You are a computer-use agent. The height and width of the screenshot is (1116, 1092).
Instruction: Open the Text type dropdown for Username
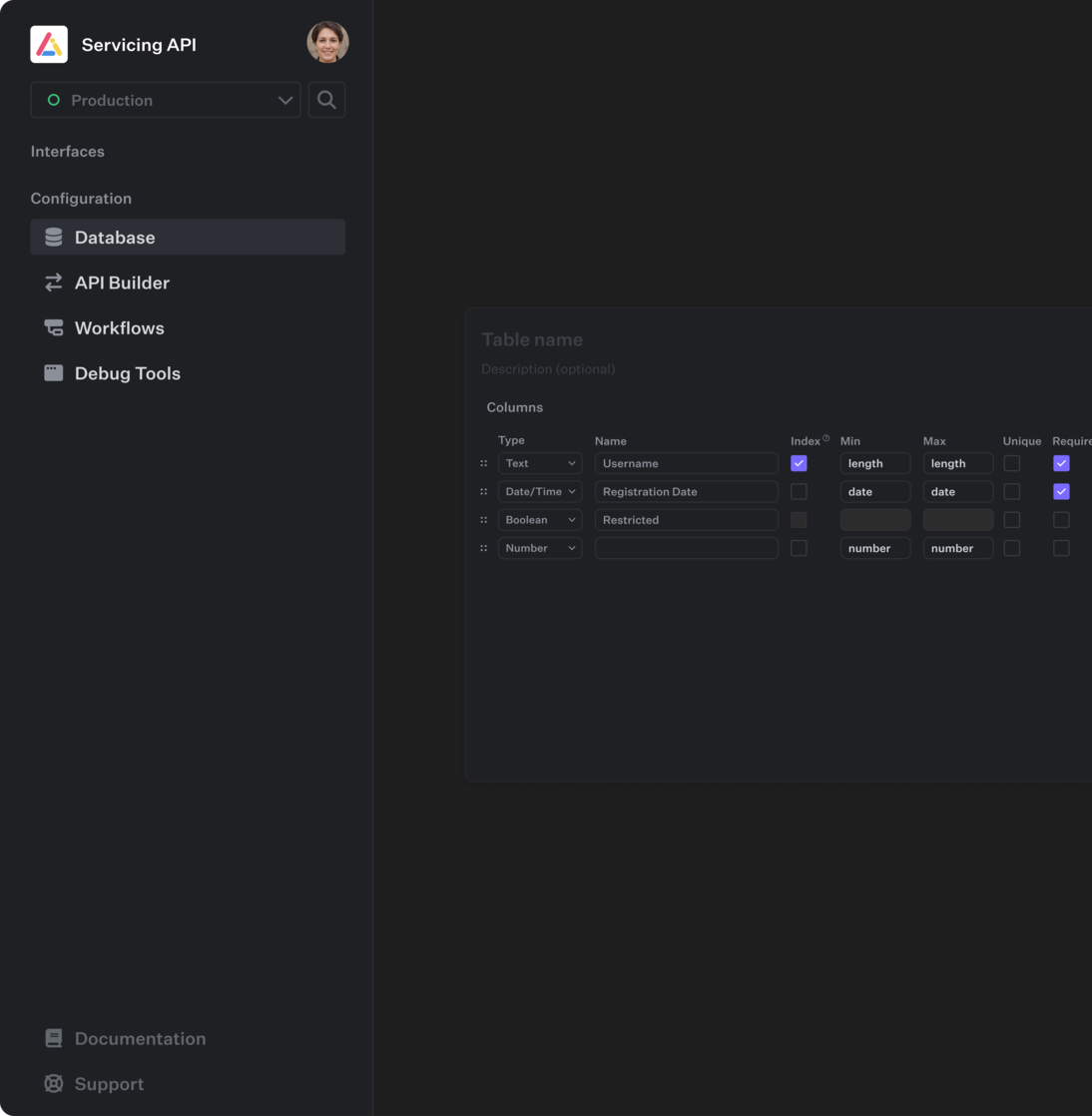pos(539,463)
